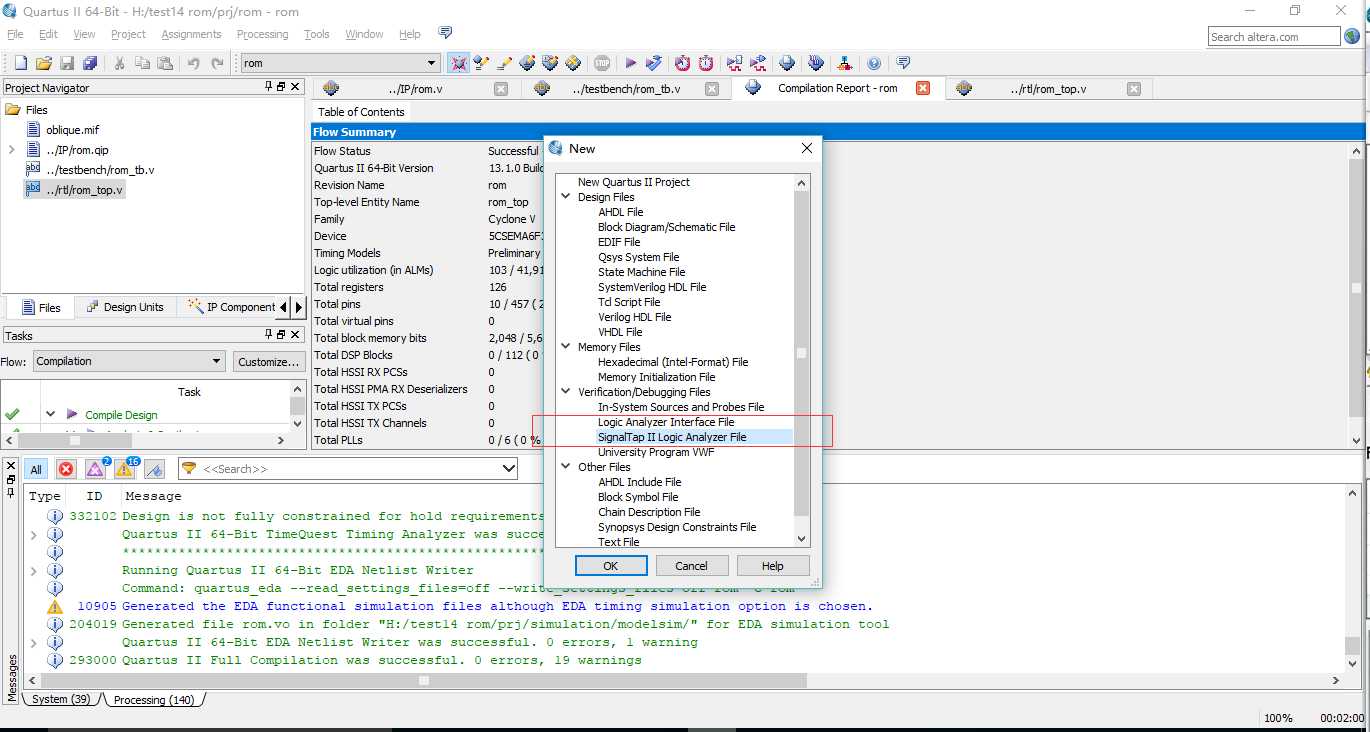The width and height of the screenshot is (1370, 732).
Task: Select SignalTap II Logic Analyzer File
Action: [x=672, y=437]
